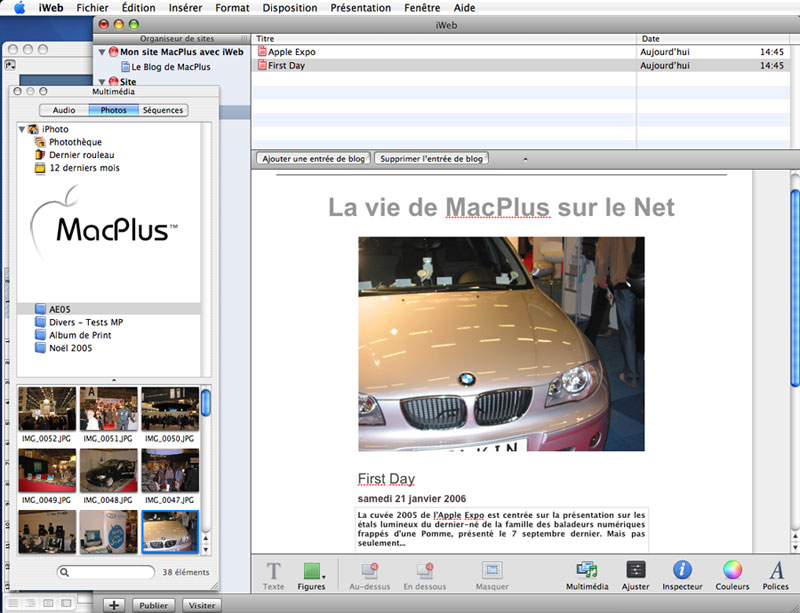Select thumbnail IMG_0052.JPG
The height and width of the screenshot is (613, 800).
[x=47, y=409]
